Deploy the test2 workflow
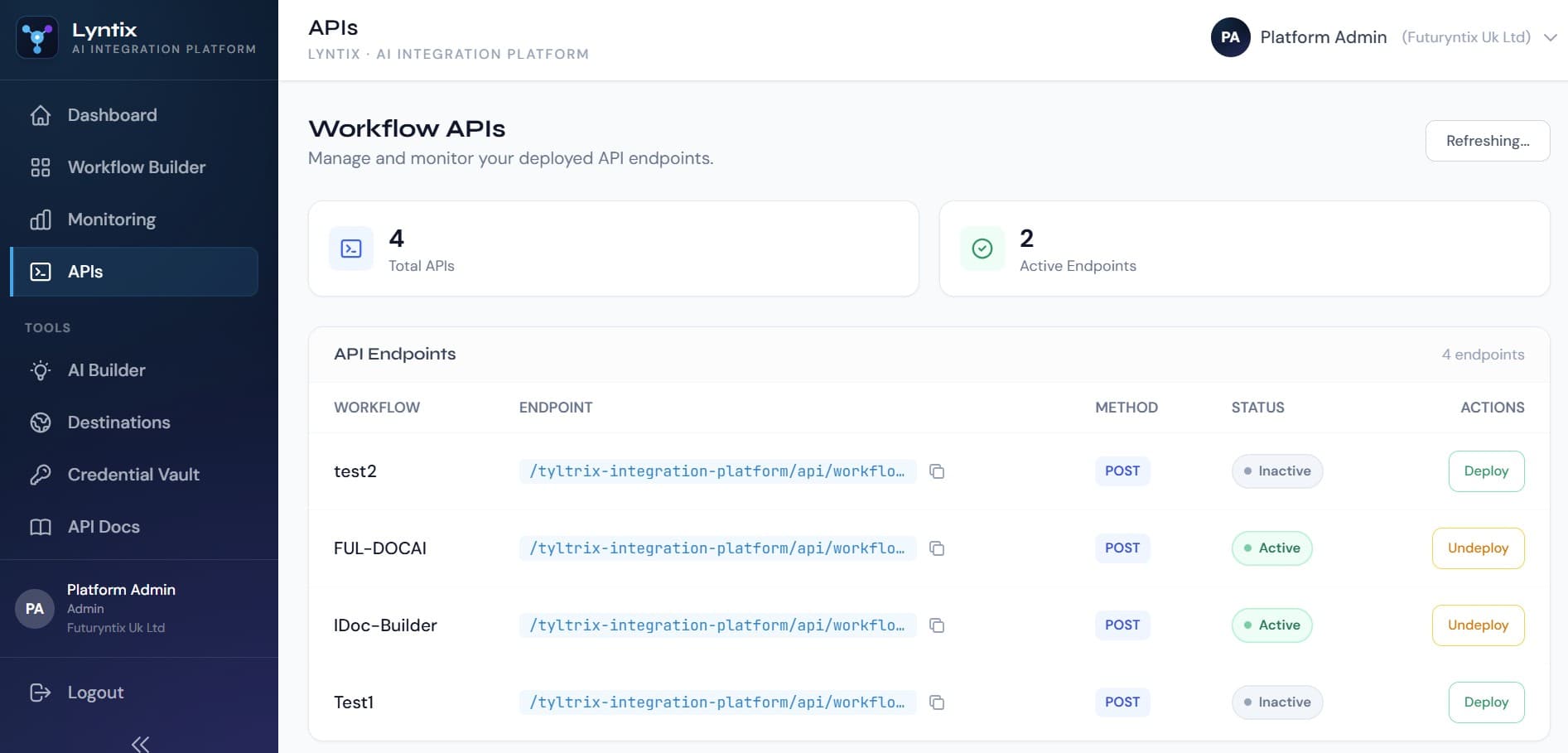This screenshot has height=753, width=1568. 1486,471
